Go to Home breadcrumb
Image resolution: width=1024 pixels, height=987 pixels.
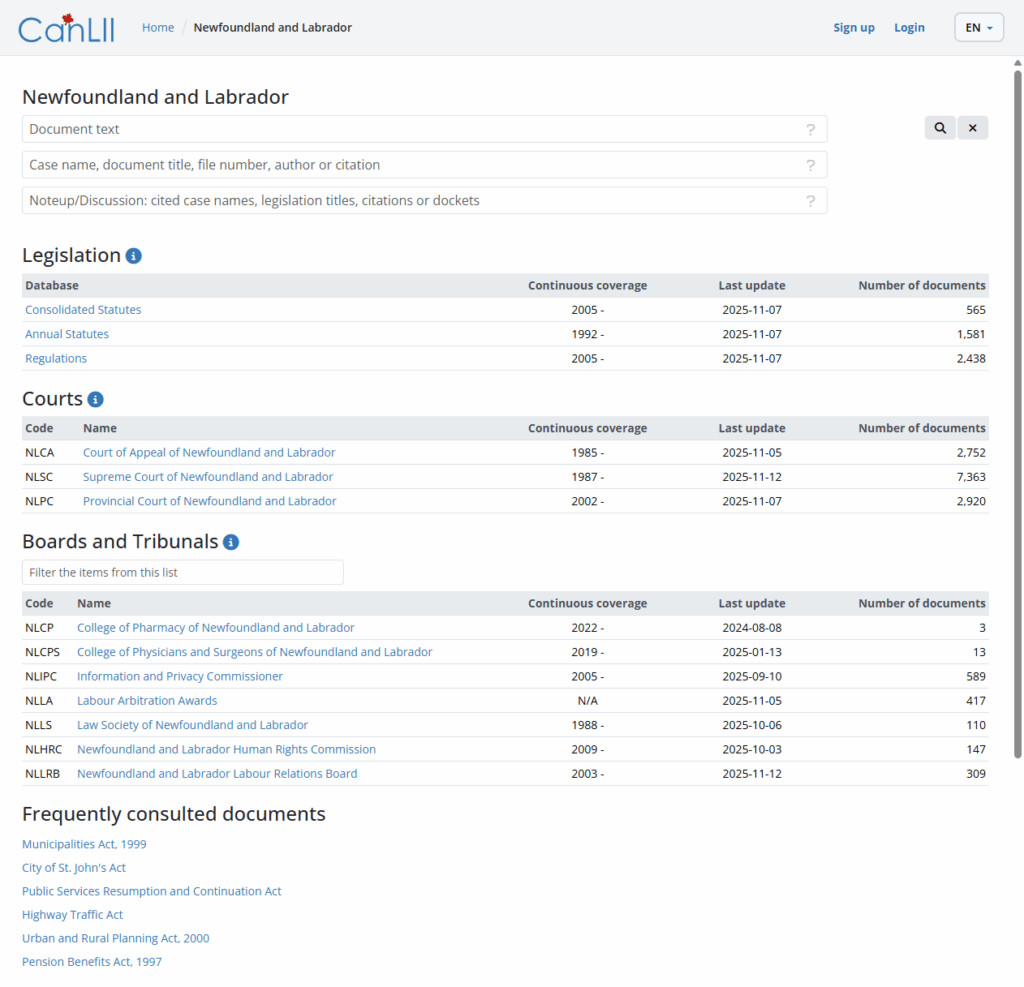click(158, 28)
